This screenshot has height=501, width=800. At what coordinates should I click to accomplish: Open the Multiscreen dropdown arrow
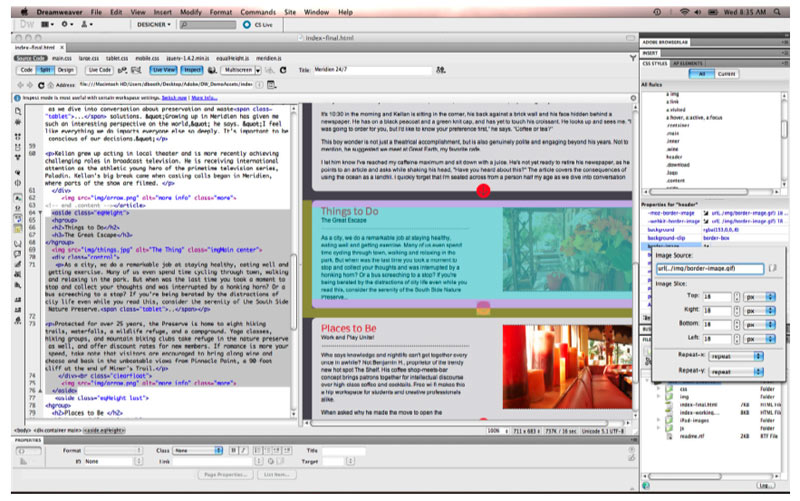click(258, 70)
